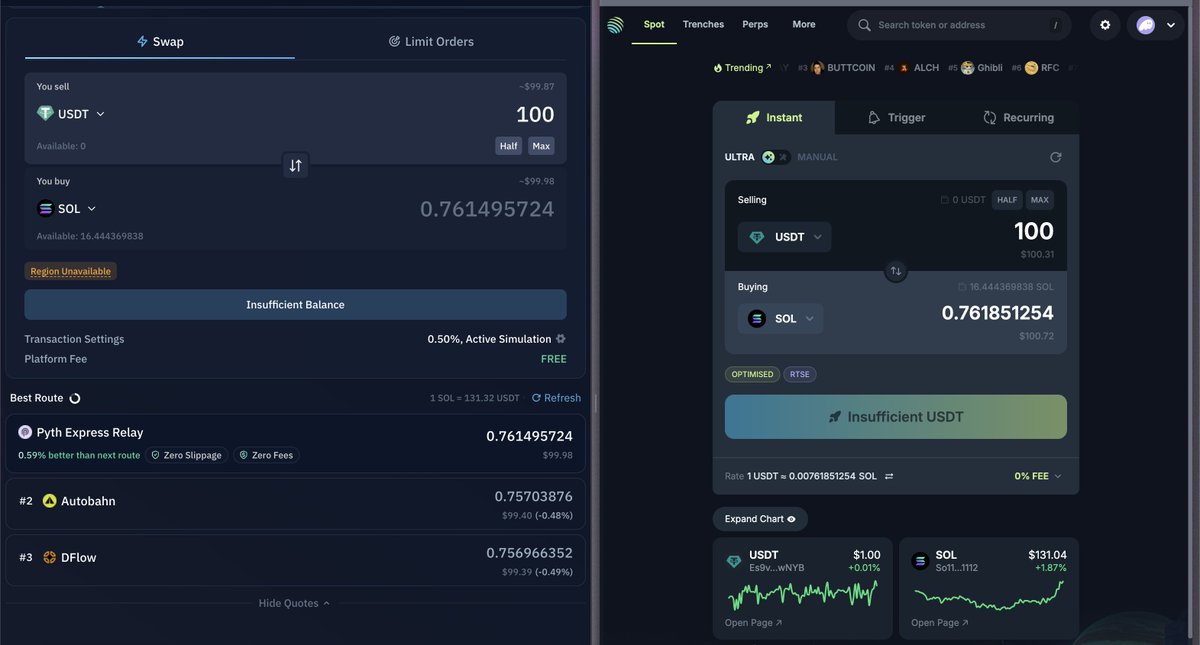Select the #3 DFlow route
The image size is (1200, 645).
(295, 560)
